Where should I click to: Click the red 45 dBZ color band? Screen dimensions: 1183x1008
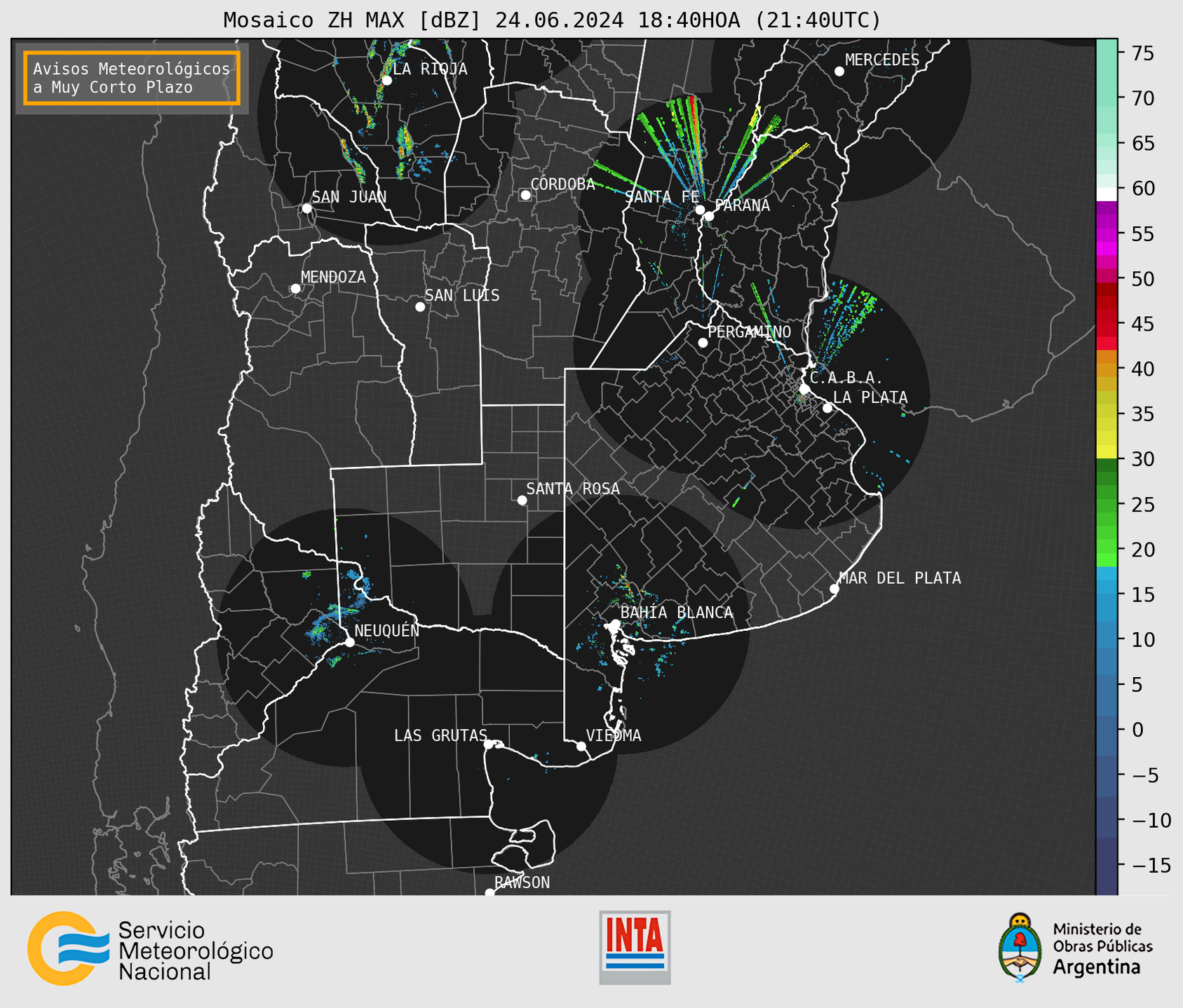[x=1107, y=322]
